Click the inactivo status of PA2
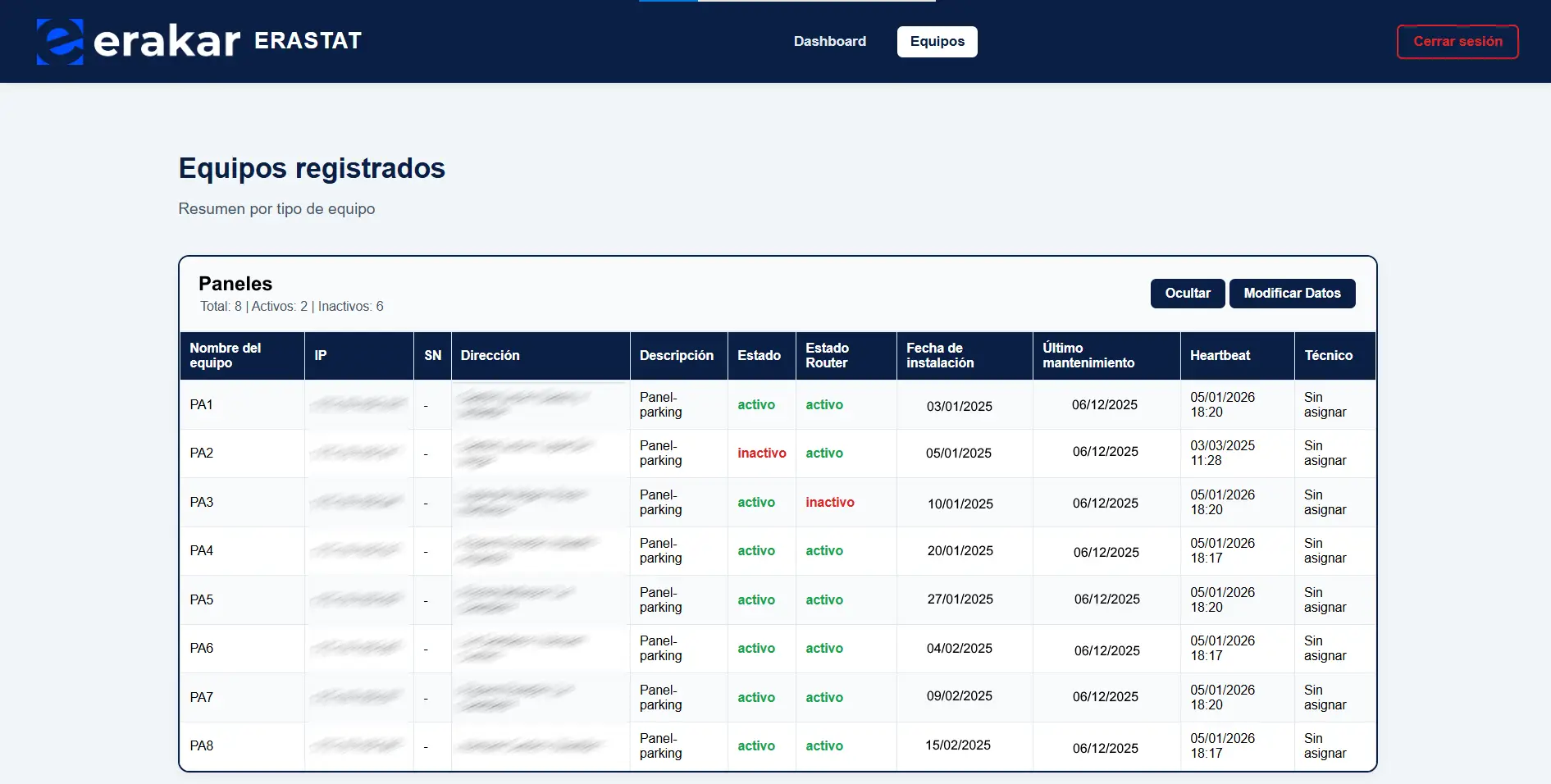This screenshot has height=784, width=1551. (761, 453)
